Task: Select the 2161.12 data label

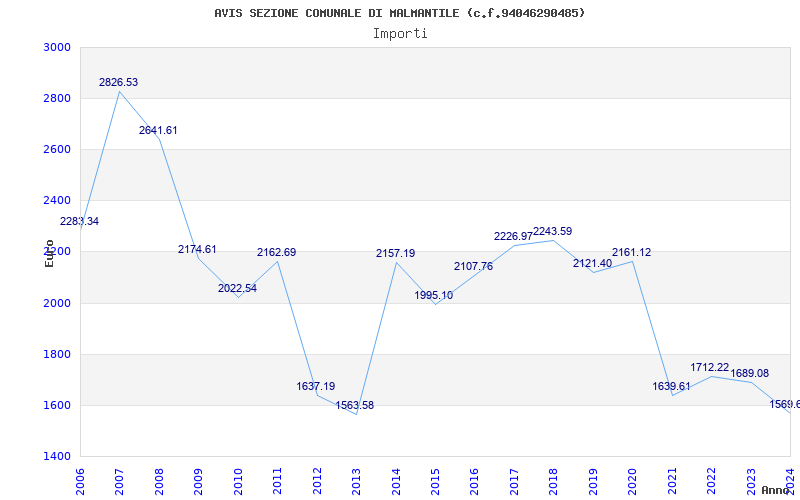Action: click(x=632, y=252)
